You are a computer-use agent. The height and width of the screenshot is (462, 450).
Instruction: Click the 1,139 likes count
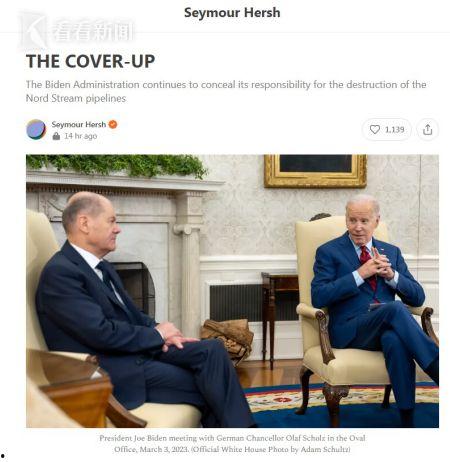[x=395, y=130]
